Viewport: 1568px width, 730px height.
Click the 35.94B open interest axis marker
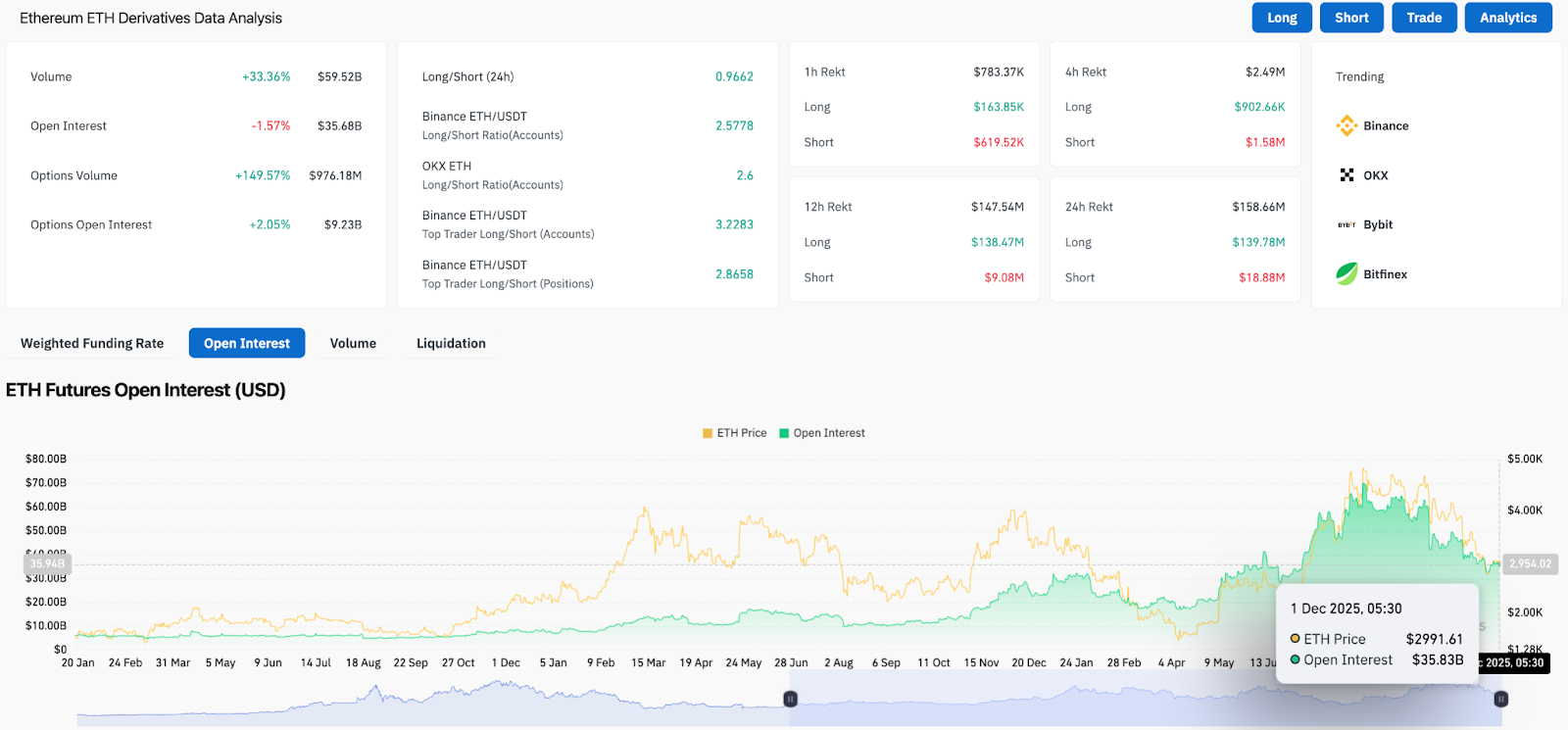click(x=47, y=564)
